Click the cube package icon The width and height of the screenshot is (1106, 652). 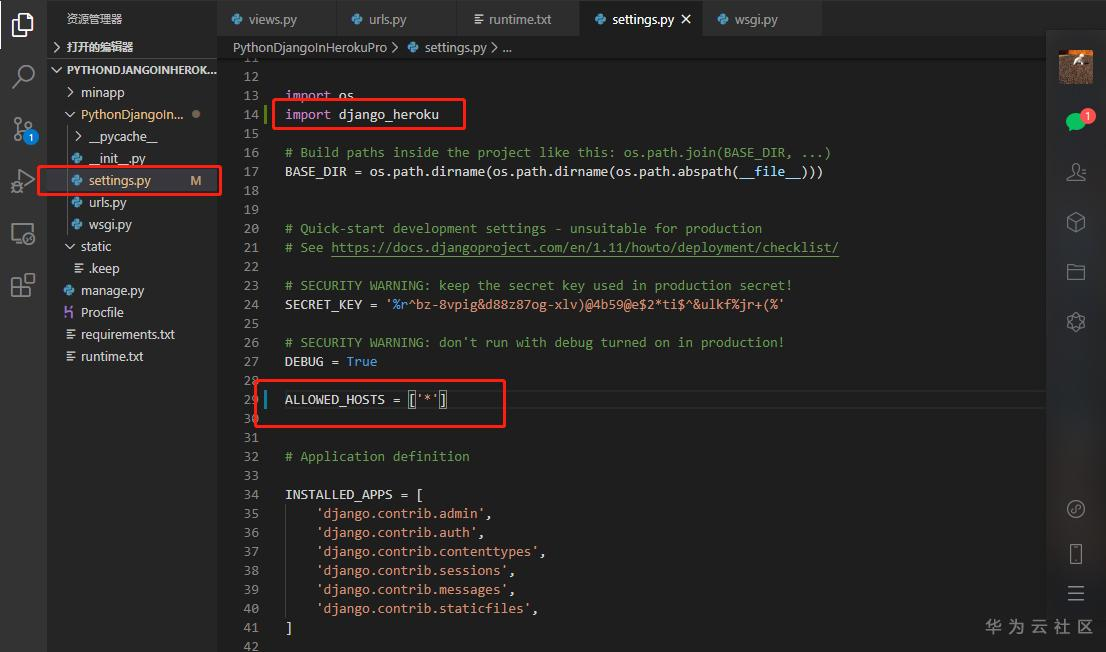1076,222
